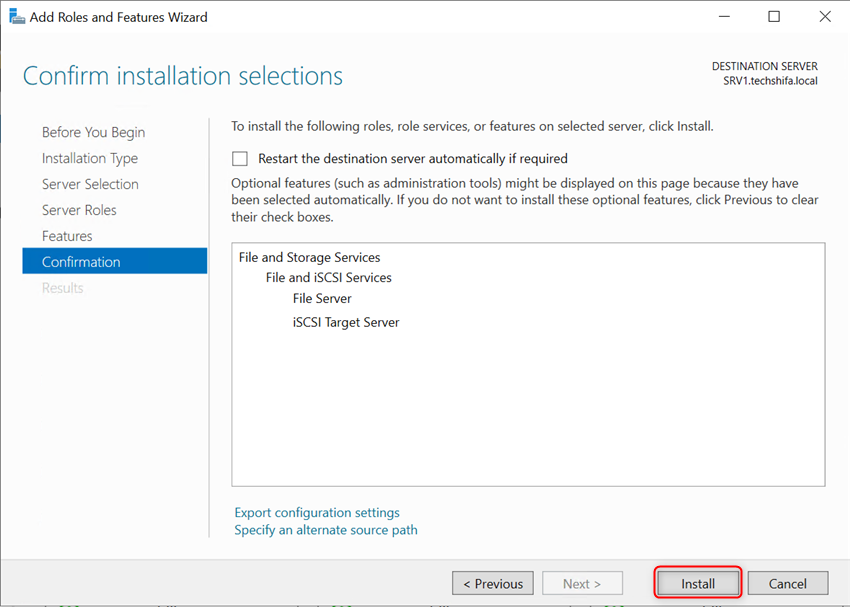
Task: Select File and iSCSI Services entry
Action: (328, 278)
